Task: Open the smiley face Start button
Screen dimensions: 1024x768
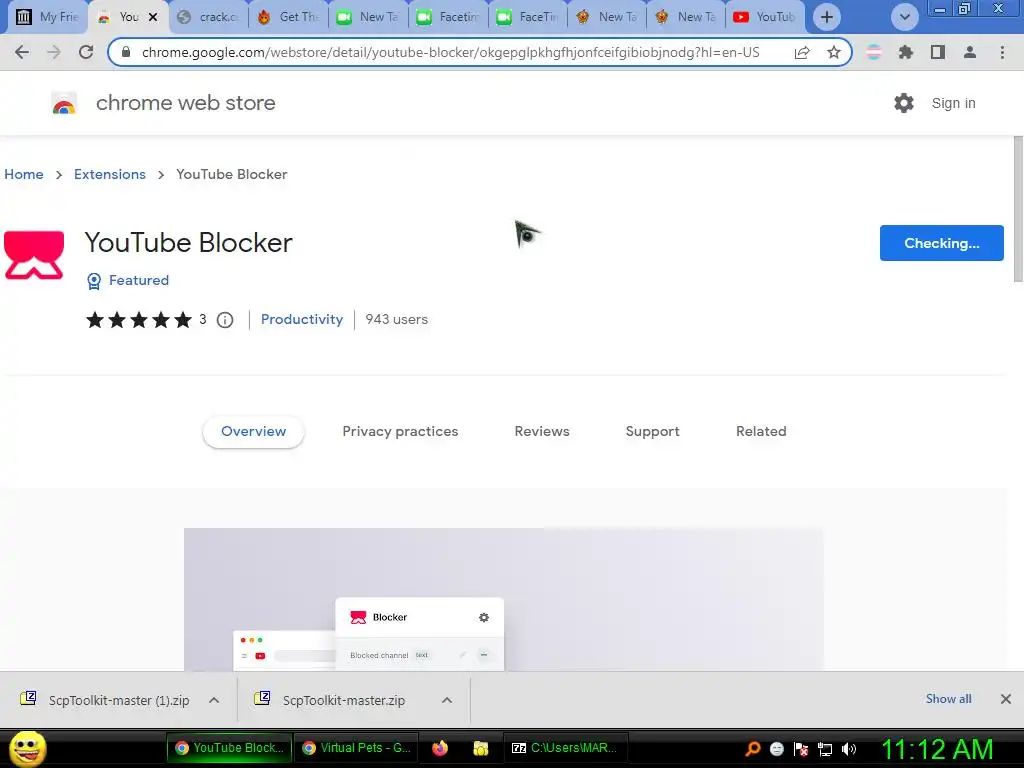Action: tap(27, 748)
